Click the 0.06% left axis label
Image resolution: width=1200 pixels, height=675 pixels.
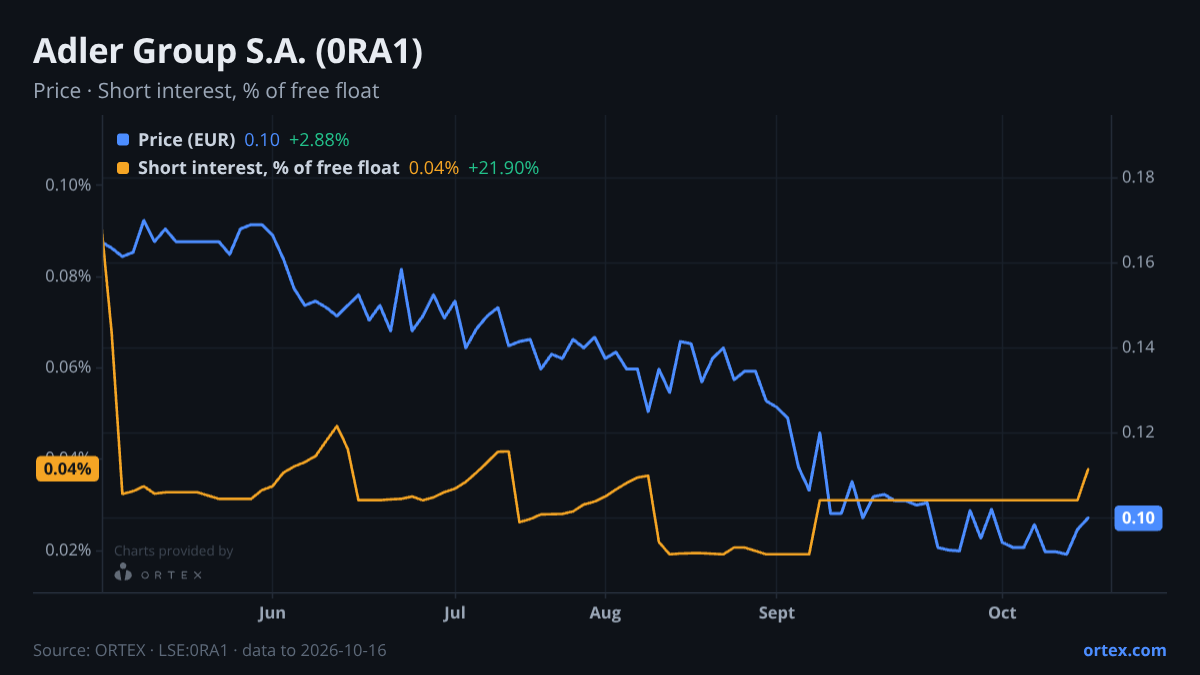[x=68, y=367]
